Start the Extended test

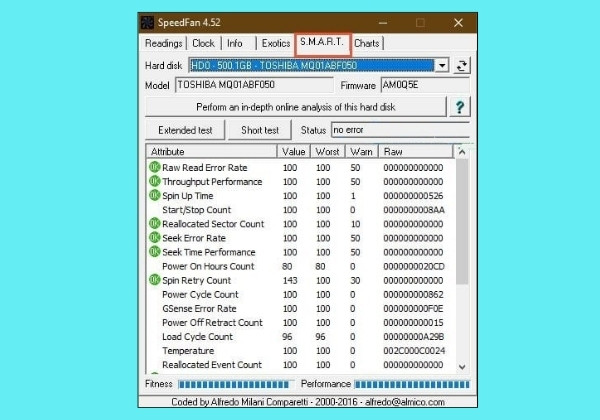(185, 130)
